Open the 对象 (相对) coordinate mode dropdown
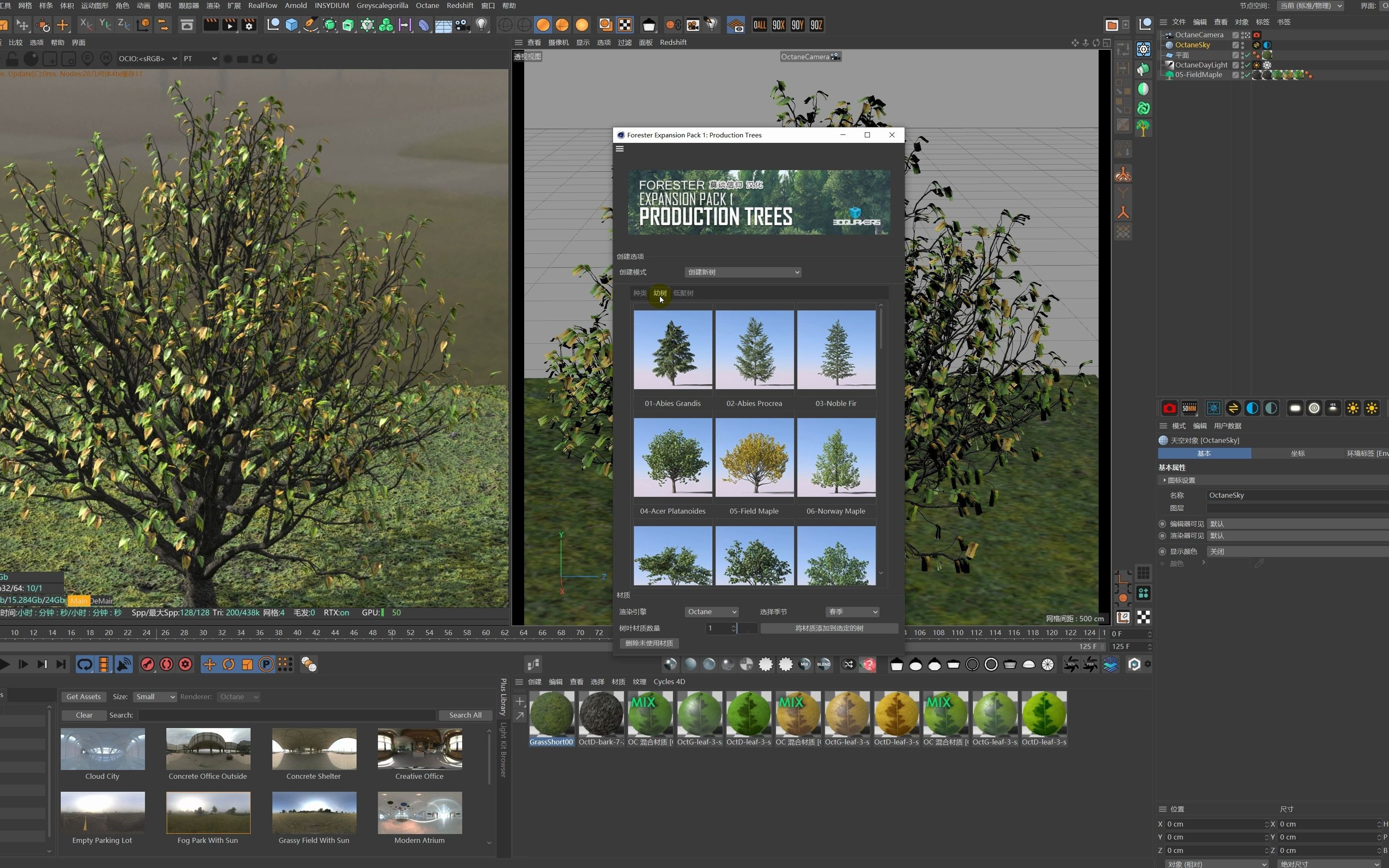 (1216, 864)
